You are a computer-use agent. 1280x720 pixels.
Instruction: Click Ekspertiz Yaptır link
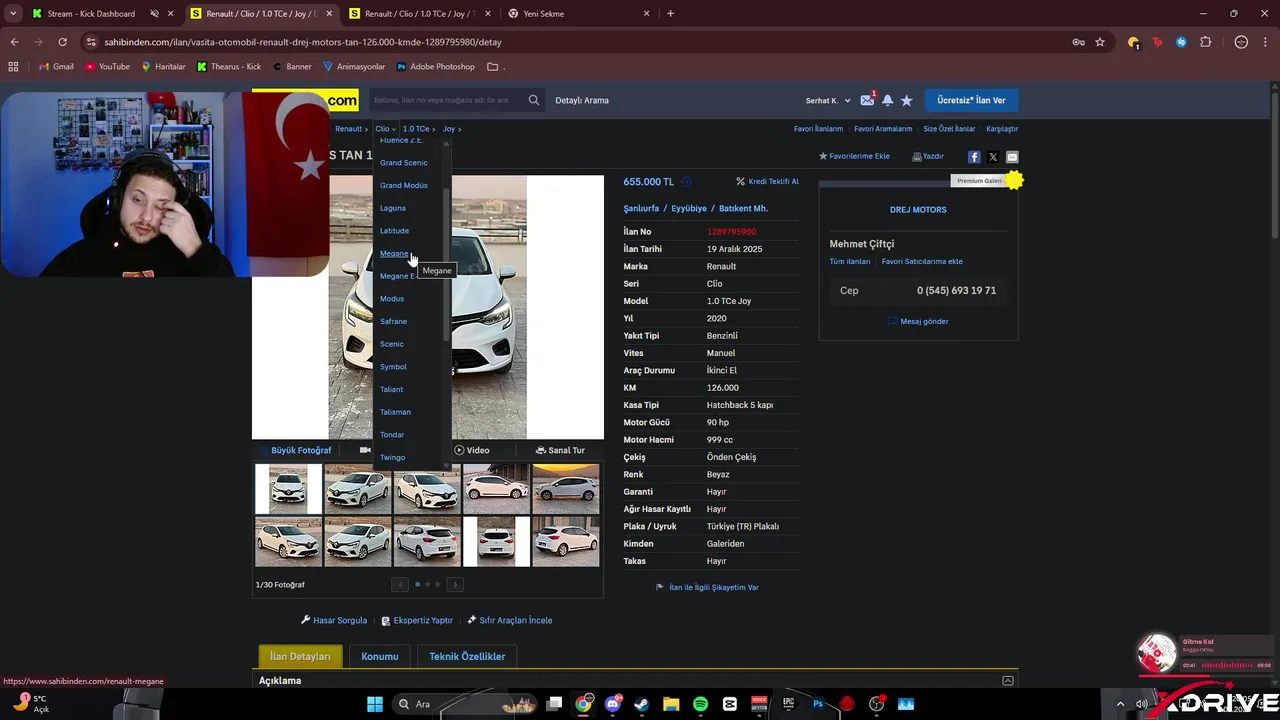point(417,620)
